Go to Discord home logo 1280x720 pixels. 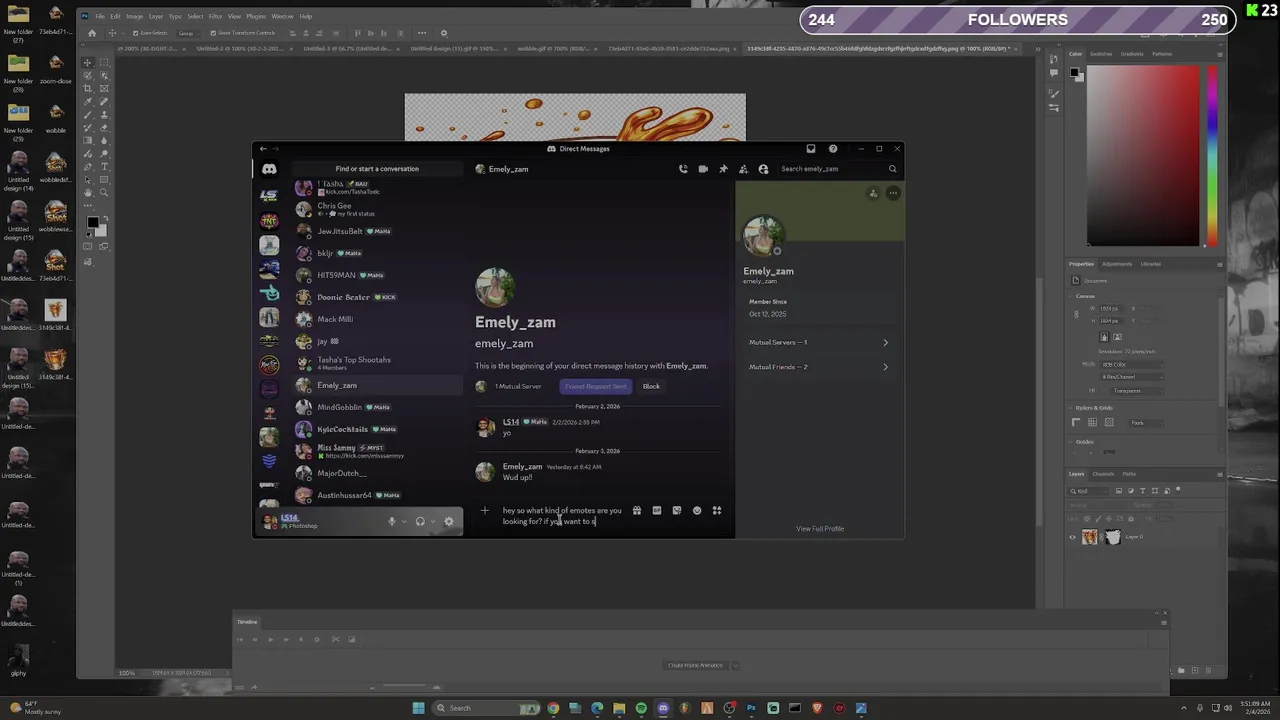coord(269,169)
